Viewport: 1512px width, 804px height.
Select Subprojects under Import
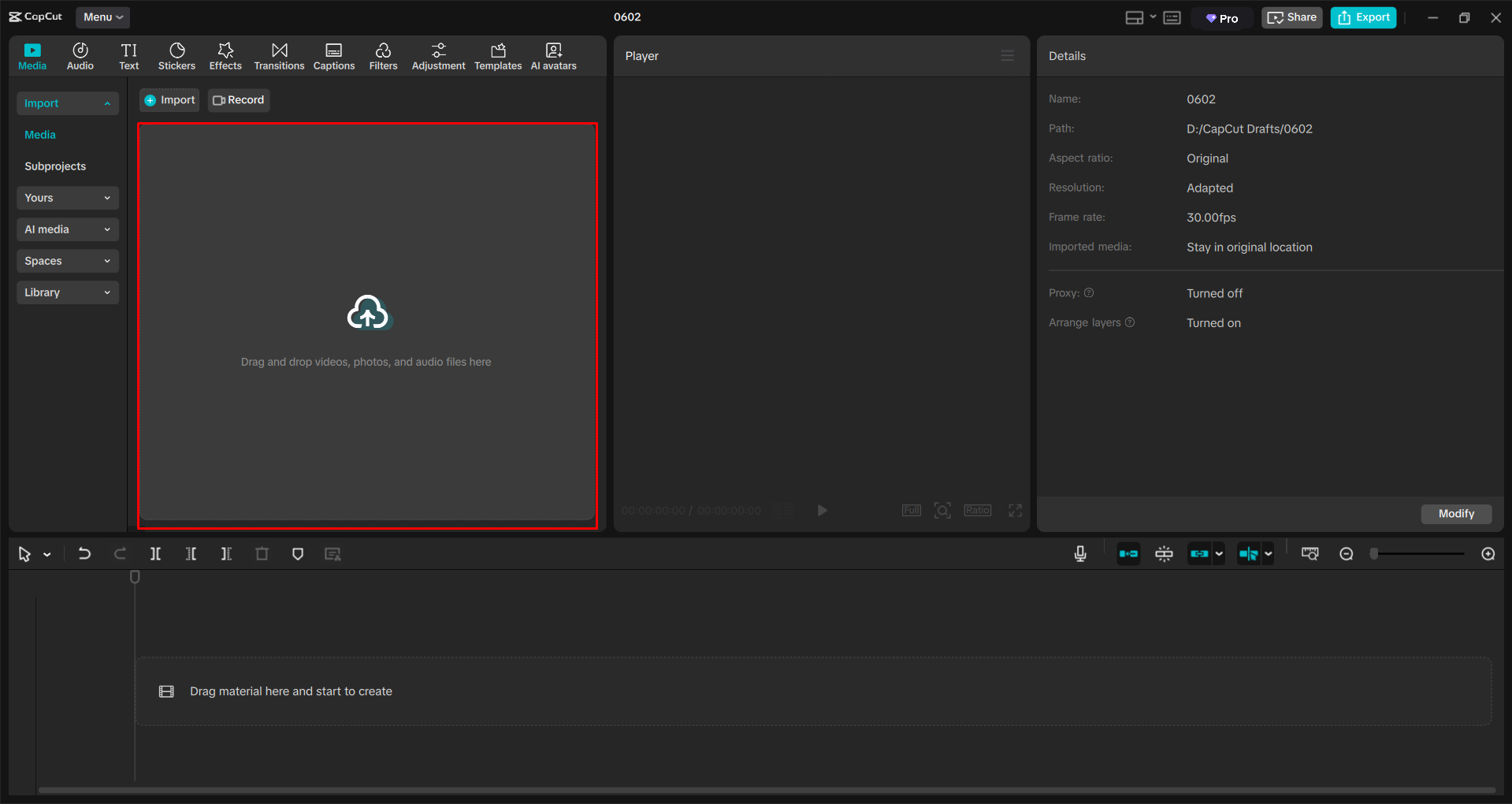point(54,166)
